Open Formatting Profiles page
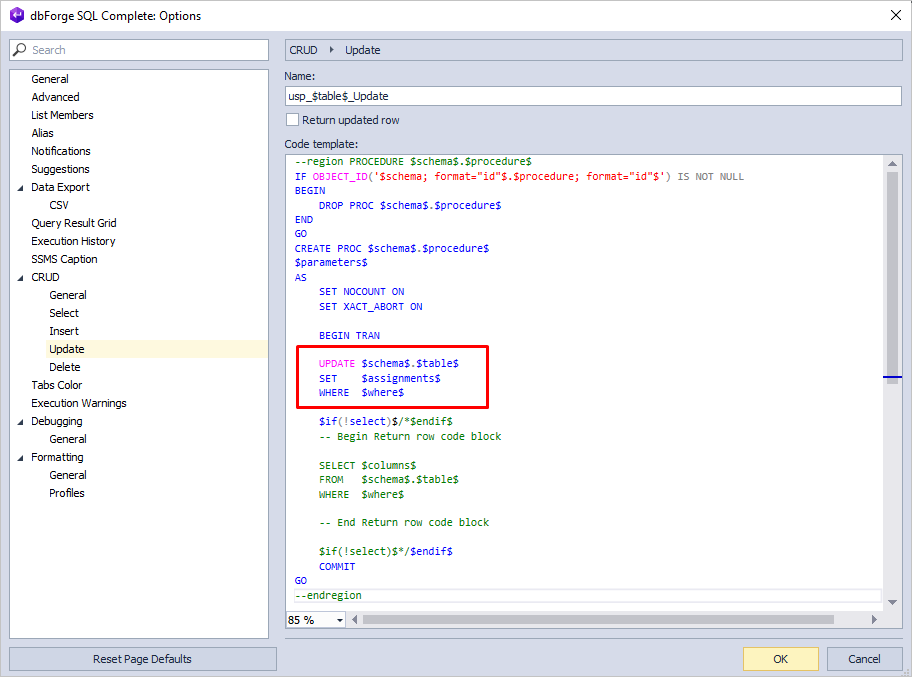 [67, 494]
